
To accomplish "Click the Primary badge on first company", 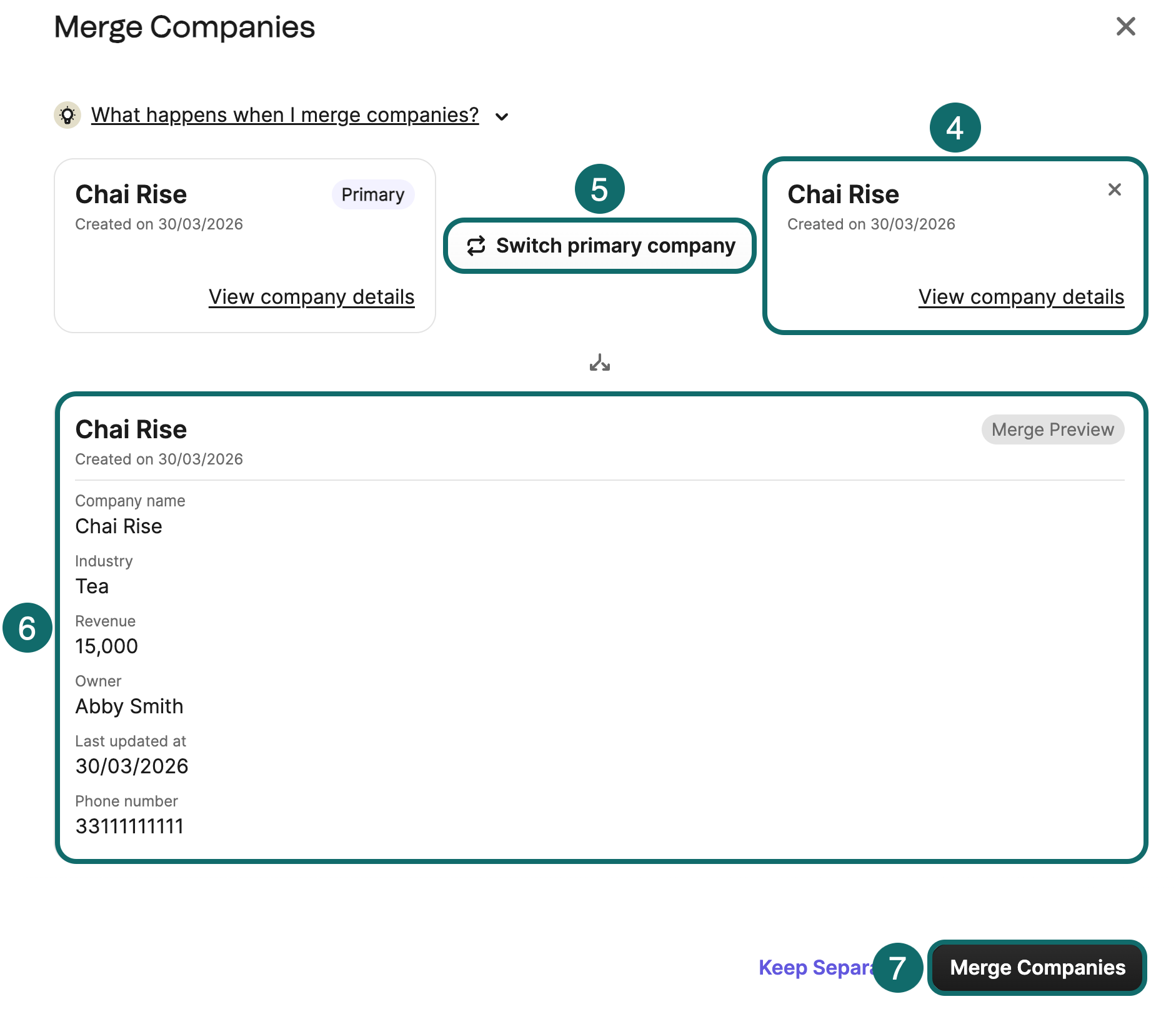I will (373, 194).
